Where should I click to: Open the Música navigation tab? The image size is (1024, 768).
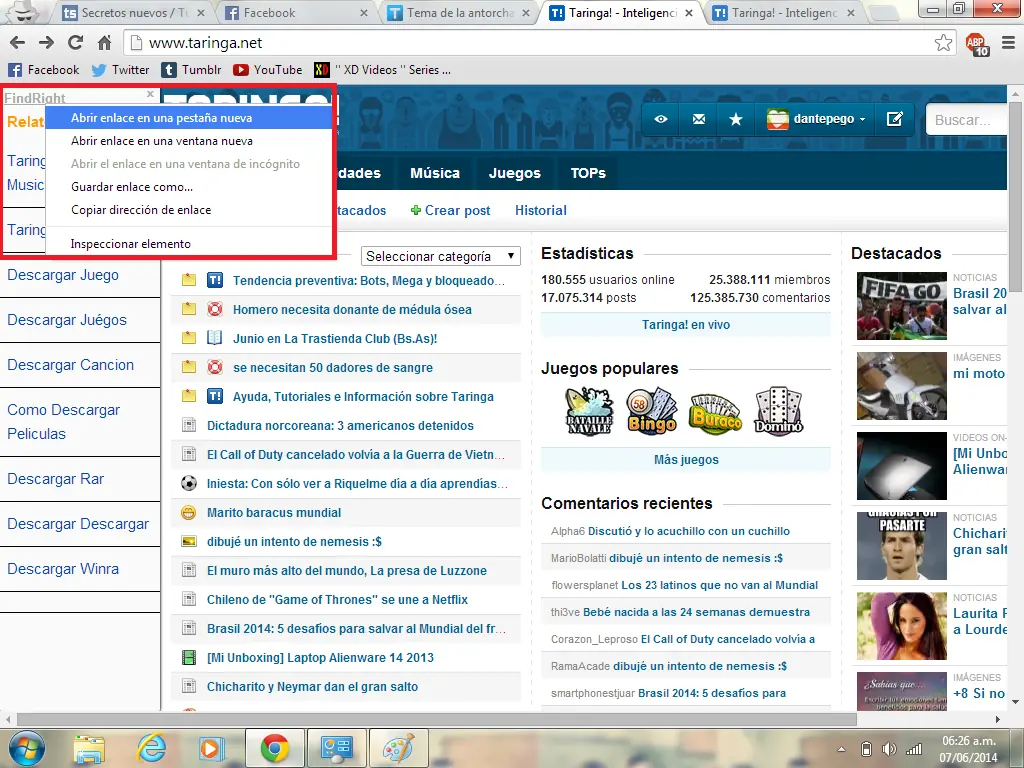pyautogui.click(x=435, y=173)
